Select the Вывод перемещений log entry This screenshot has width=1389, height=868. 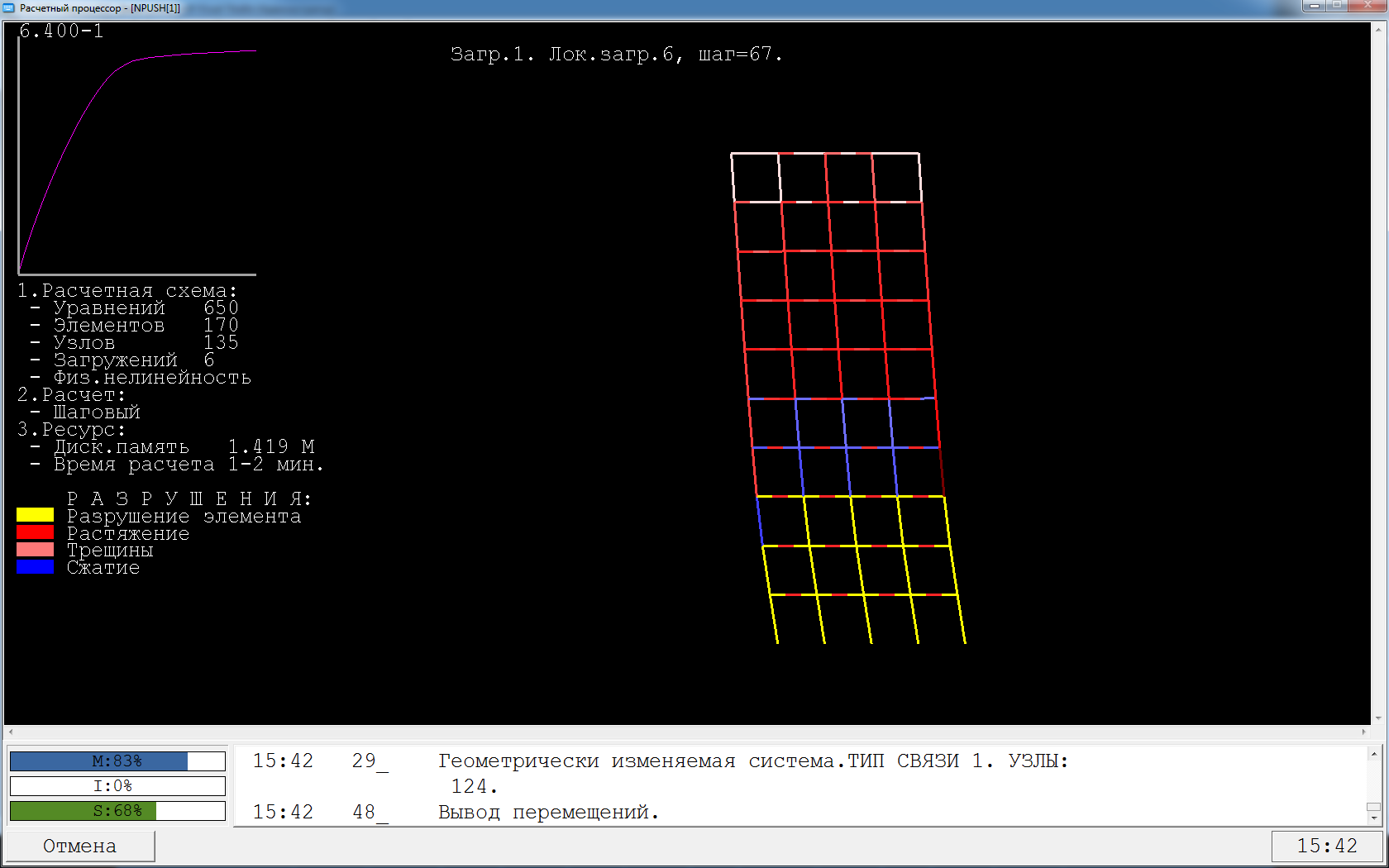pyautogui.click(x=548, y=813)
